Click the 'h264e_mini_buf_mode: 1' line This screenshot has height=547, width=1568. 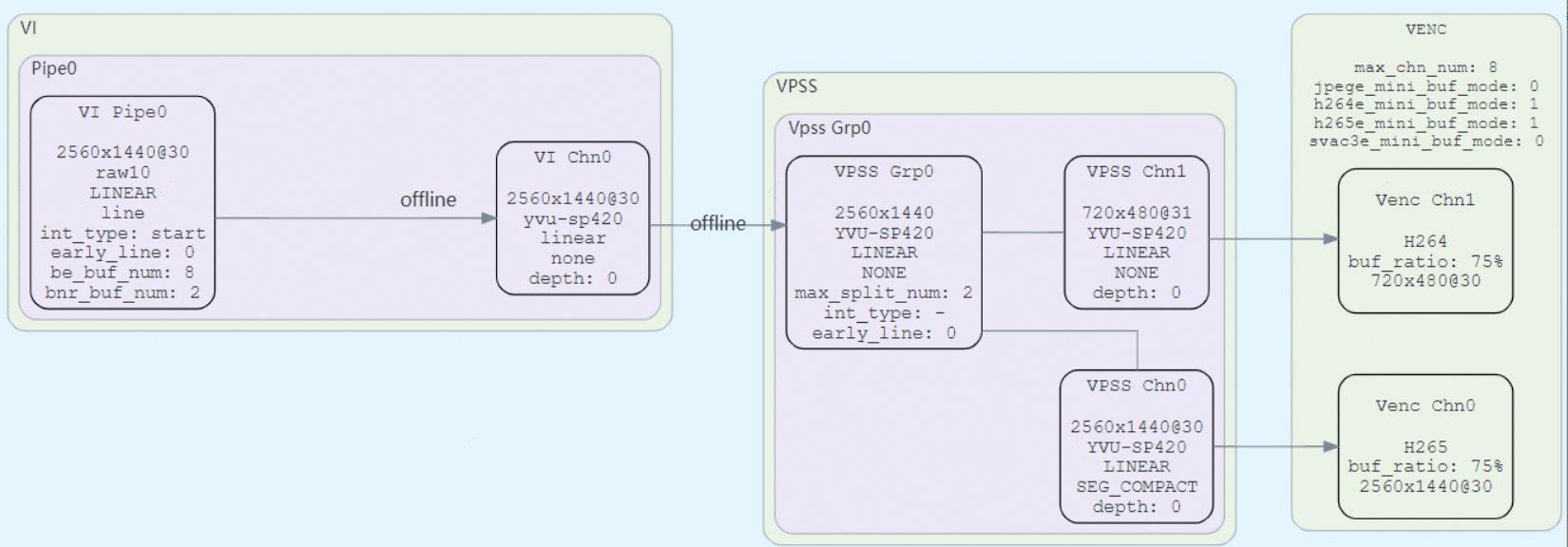point(1425,104)
